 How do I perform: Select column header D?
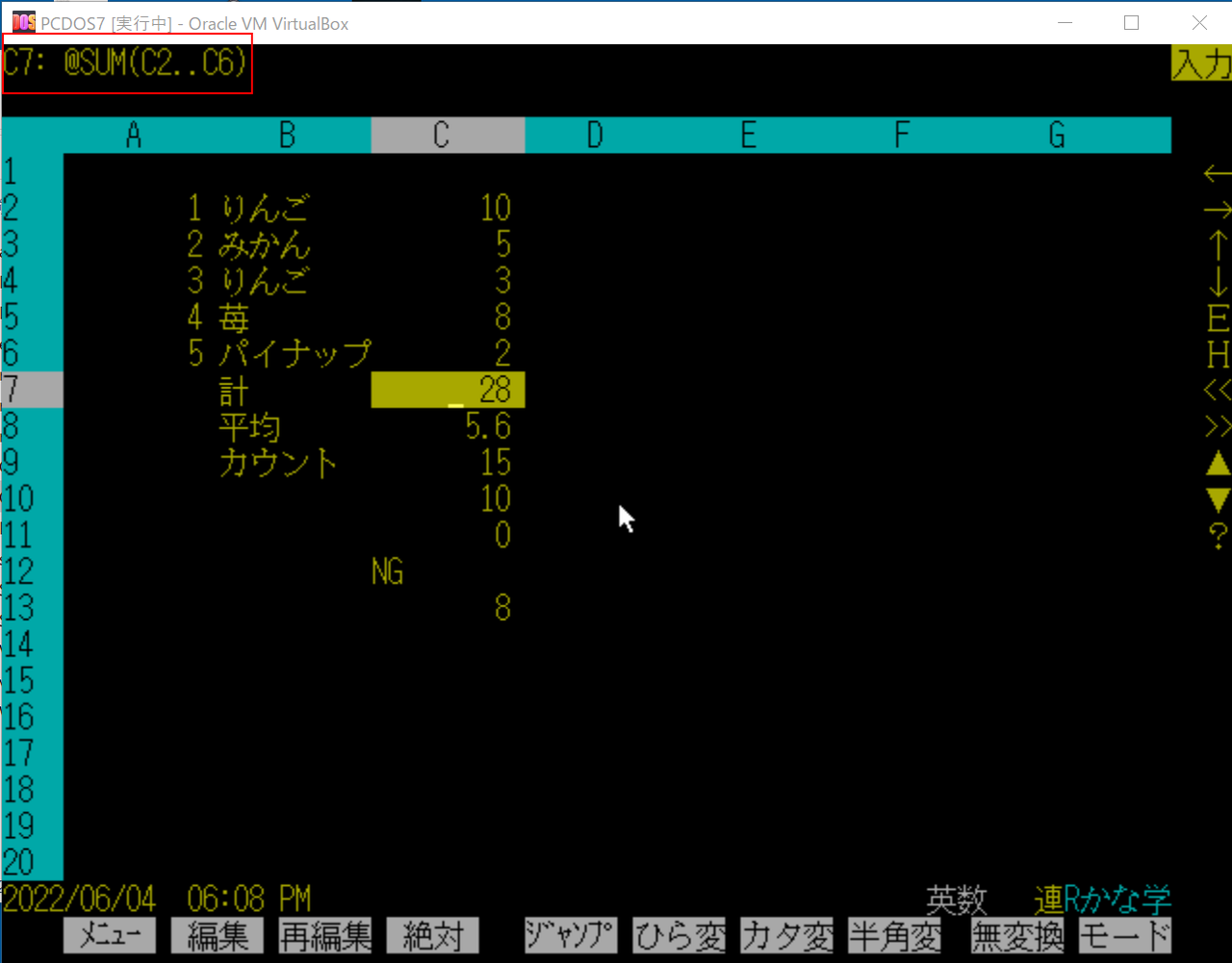point(595,136)
